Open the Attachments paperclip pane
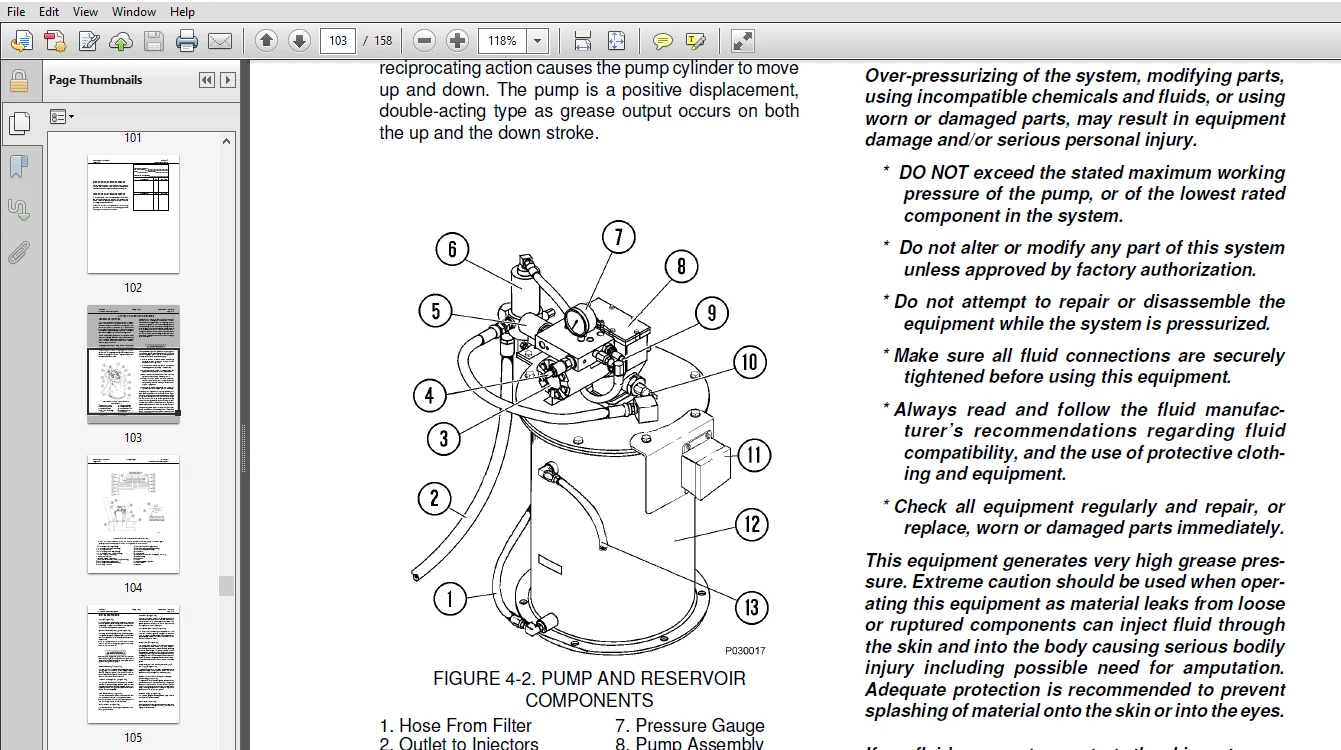Screen dimensions: 1341x750 point(18,251)
